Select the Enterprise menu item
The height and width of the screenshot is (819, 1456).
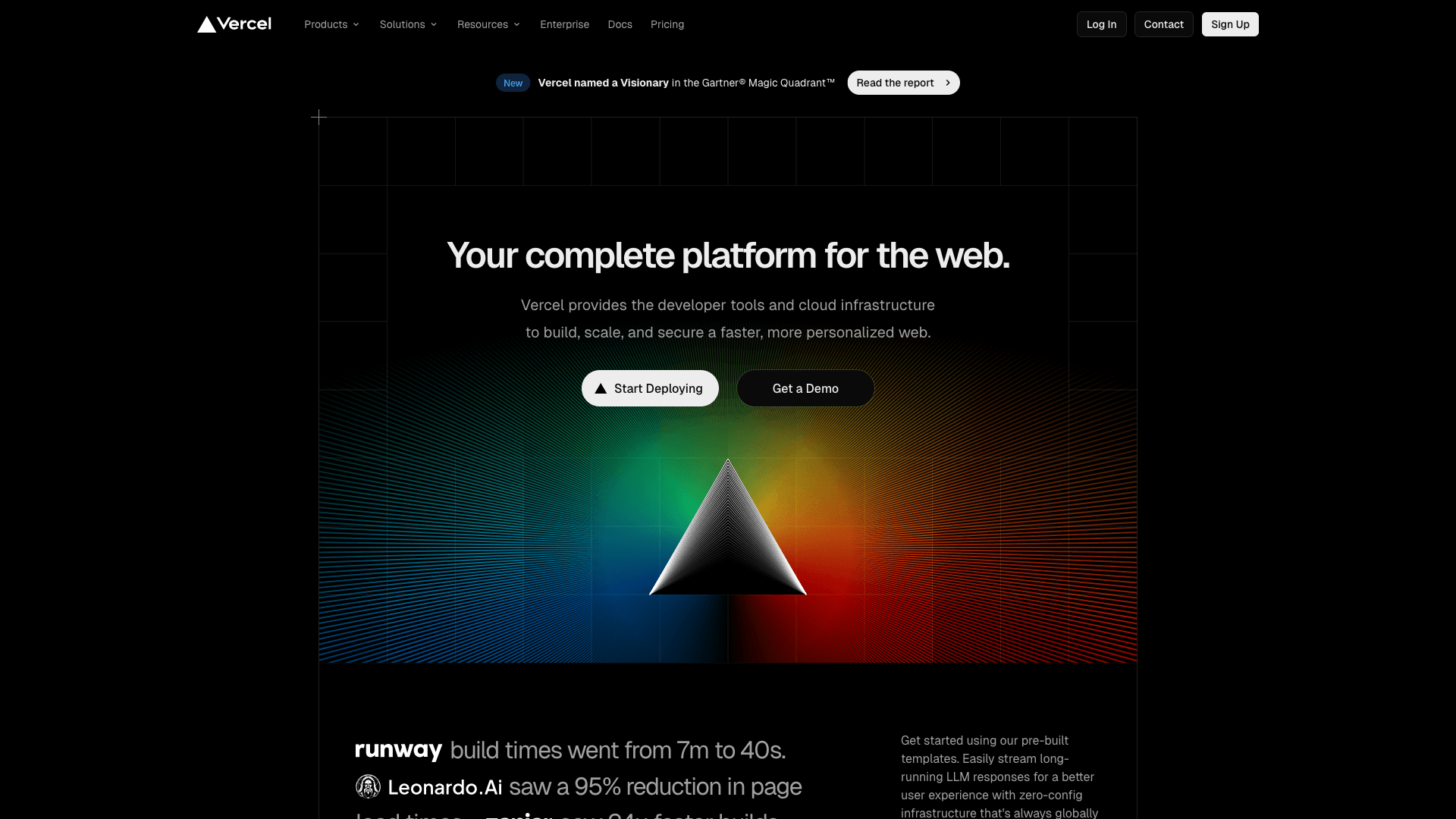point(565,24)
